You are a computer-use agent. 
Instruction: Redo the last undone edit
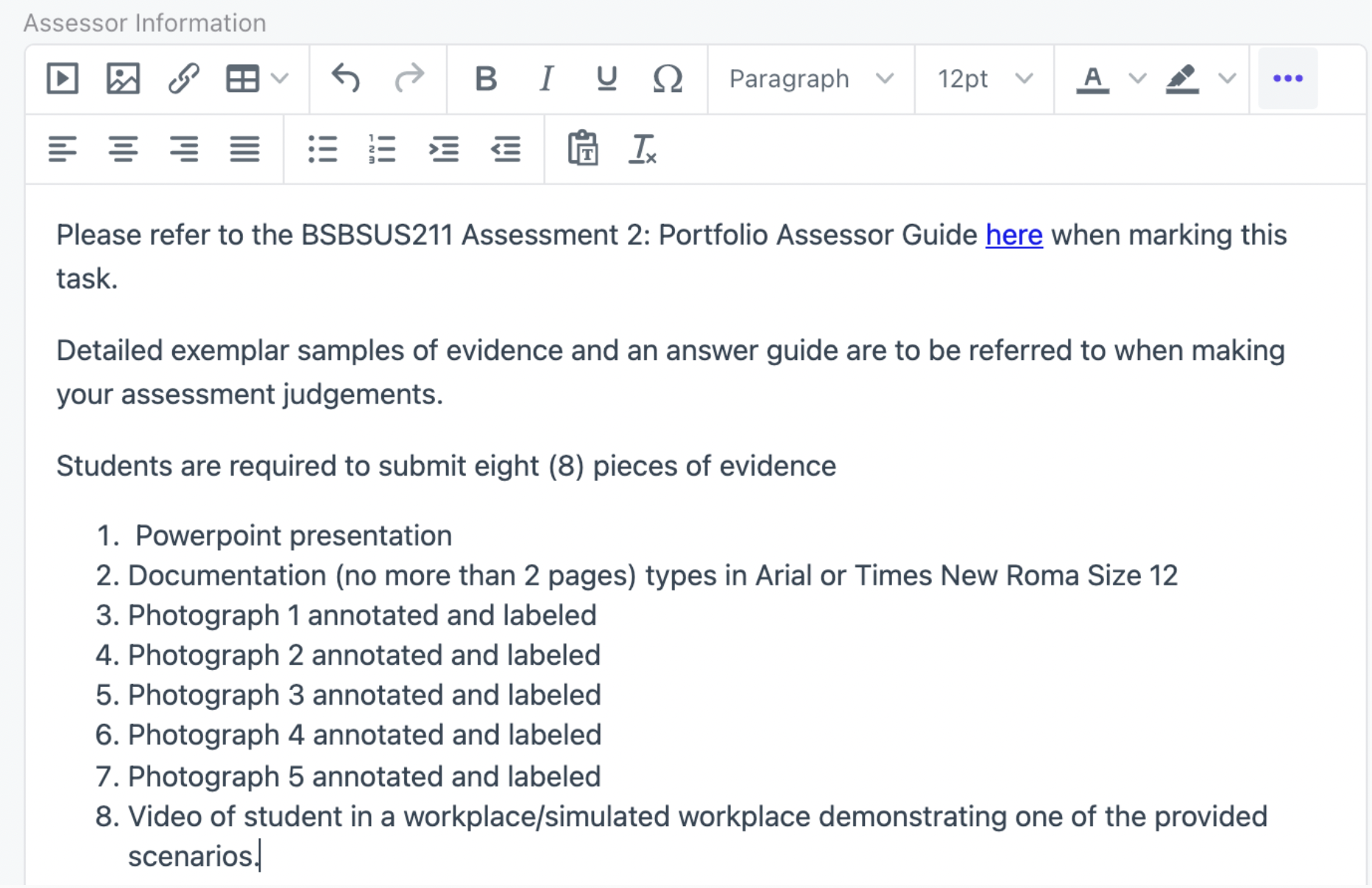click(409, 79)
